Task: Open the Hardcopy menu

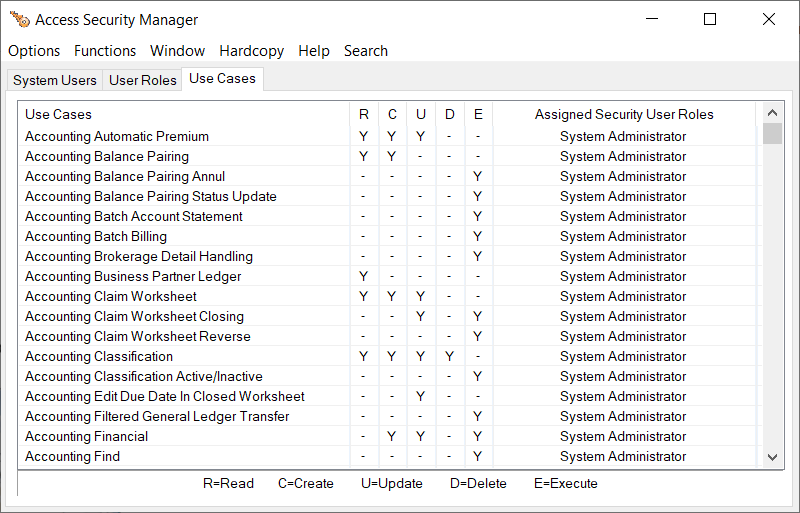Action: [252, 51]
